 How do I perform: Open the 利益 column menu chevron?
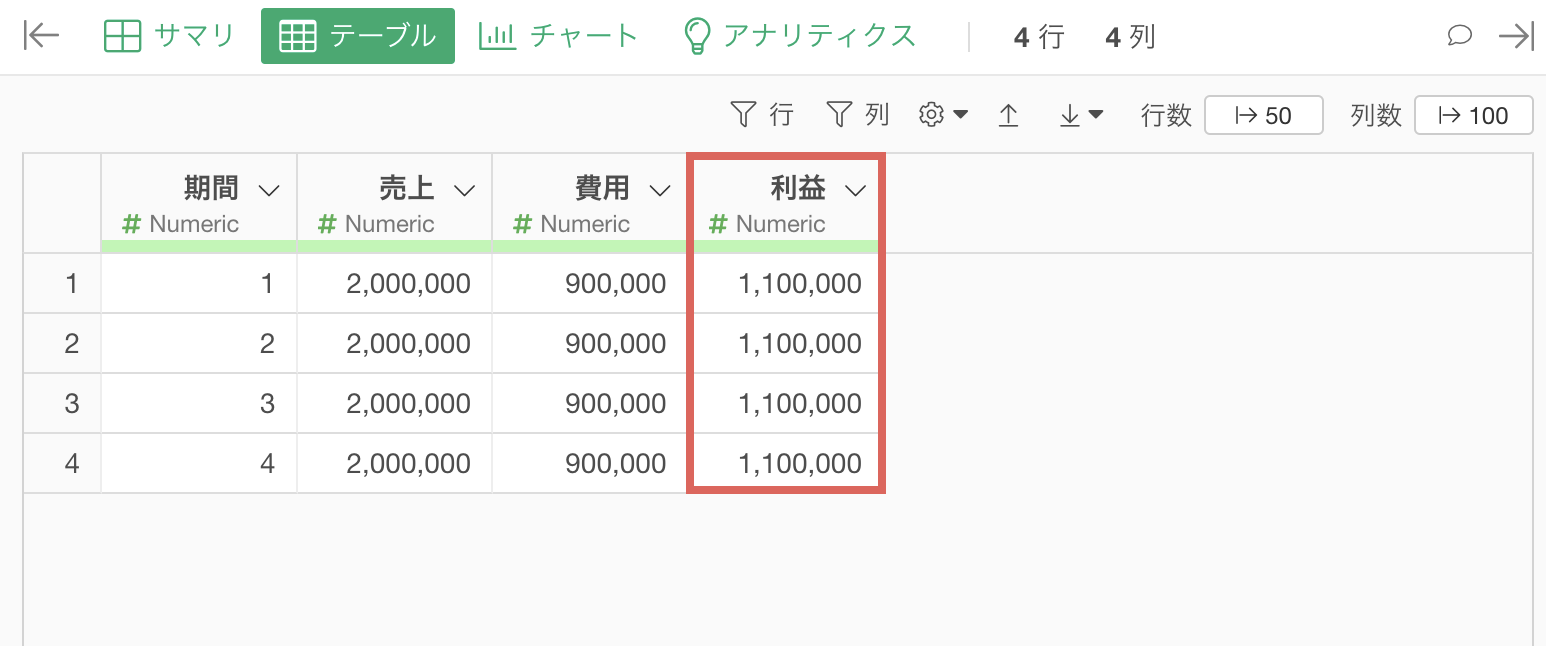click(855, 190)
